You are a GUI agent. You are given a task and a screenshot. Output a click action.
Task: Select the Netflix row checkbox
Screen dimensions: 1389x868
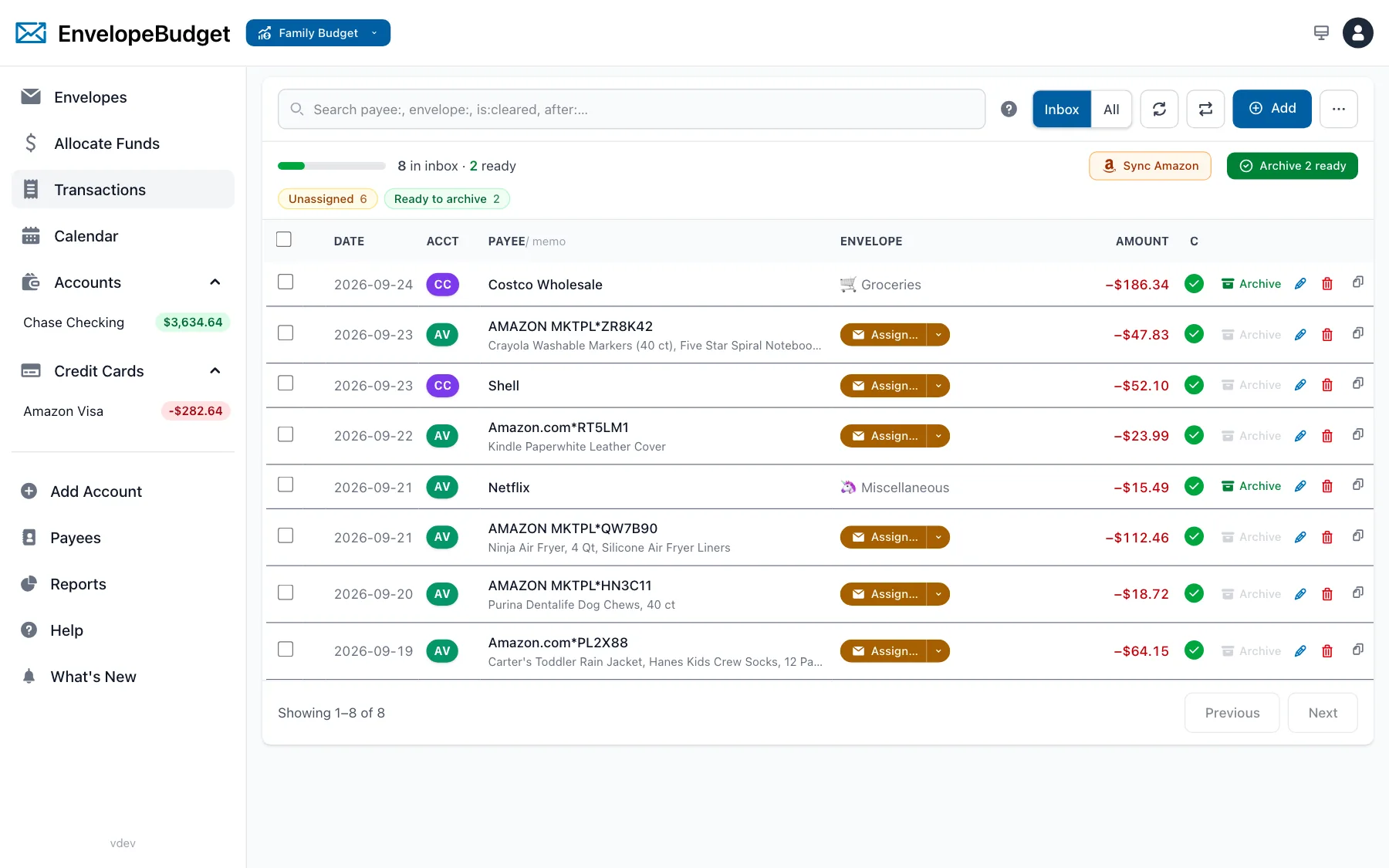point(286,484)
